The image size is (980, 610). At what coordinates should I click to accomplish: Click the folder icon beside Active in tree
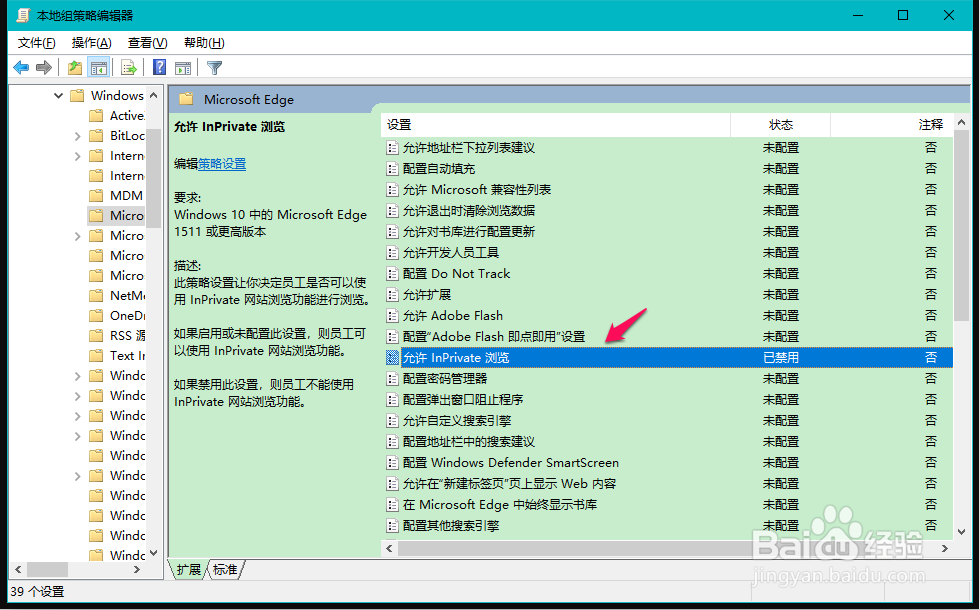tap(96, 116)
